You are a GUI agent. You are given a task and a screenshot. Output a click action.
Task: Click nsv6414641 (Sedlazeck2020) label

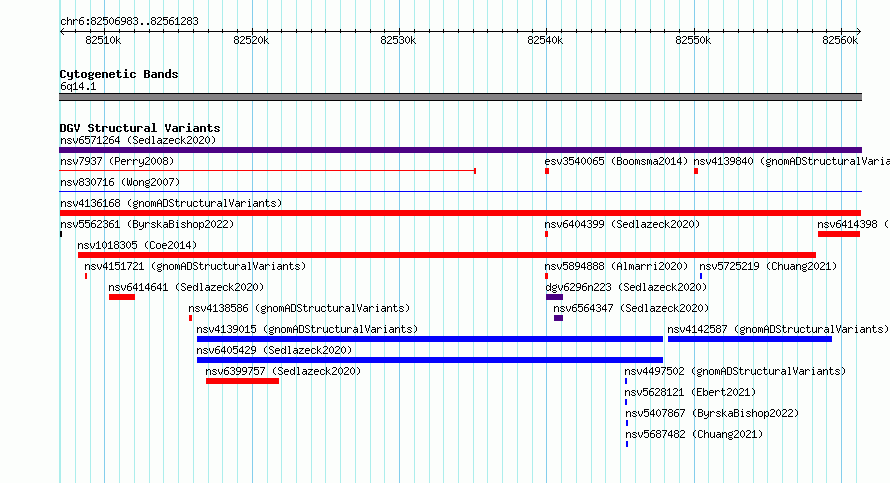tap(186, 287)
